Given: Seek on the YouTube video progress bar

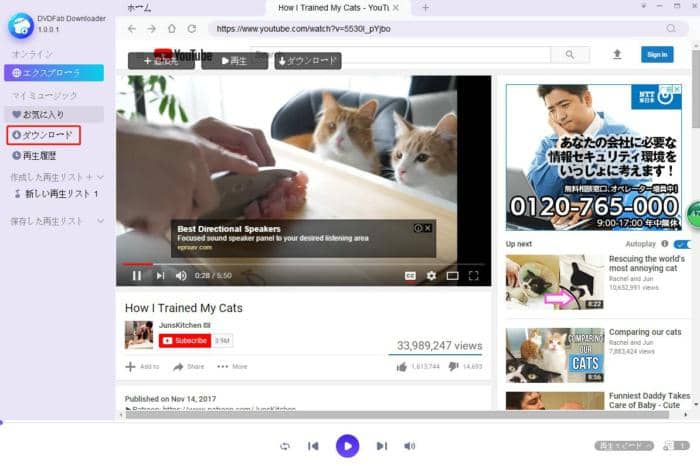Looking at the screenshot, I should (304, 264).
